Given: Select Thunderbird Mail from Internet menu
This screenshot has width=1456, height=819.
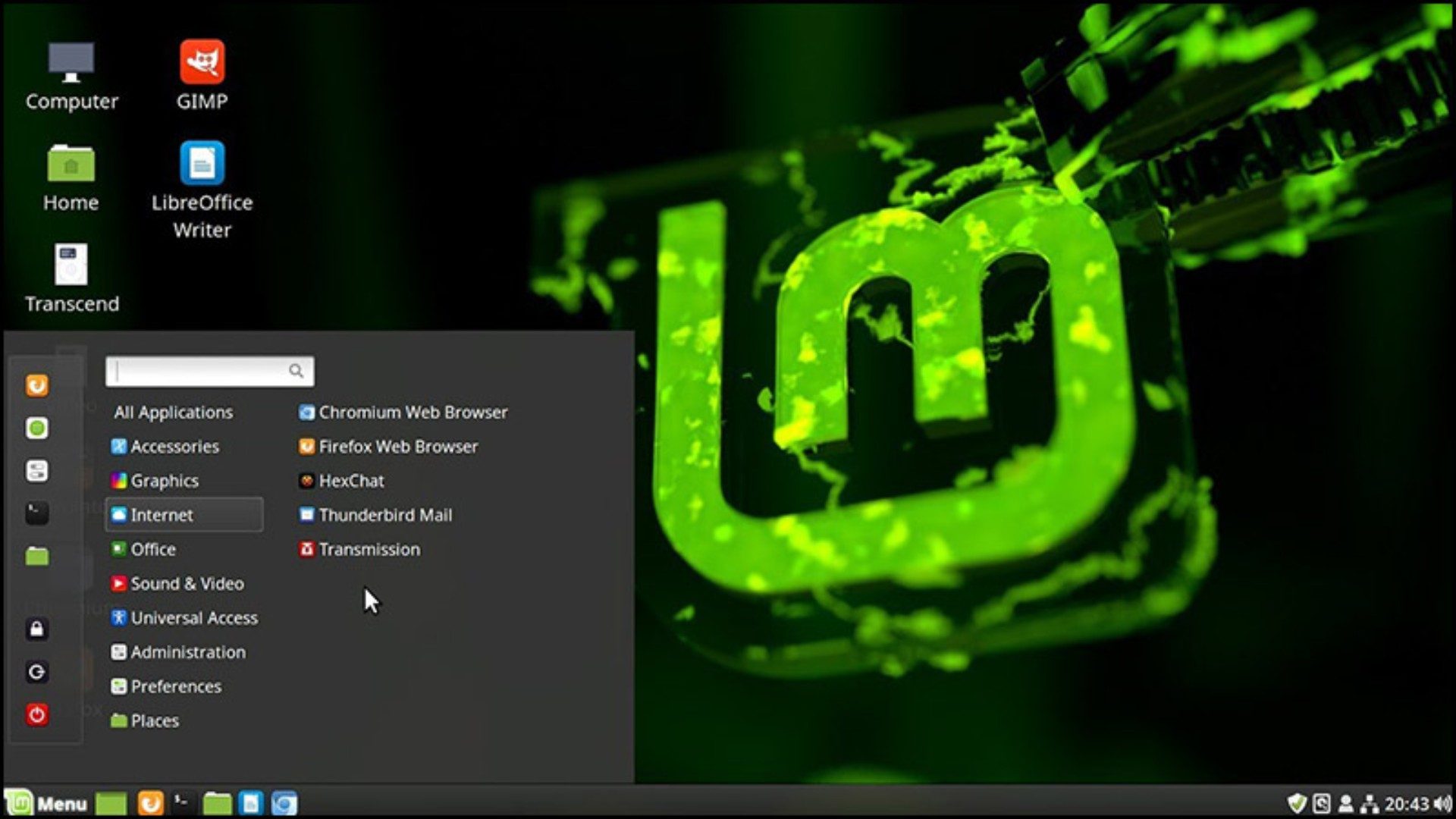Looking at the screenshot, I should [384, 514].
